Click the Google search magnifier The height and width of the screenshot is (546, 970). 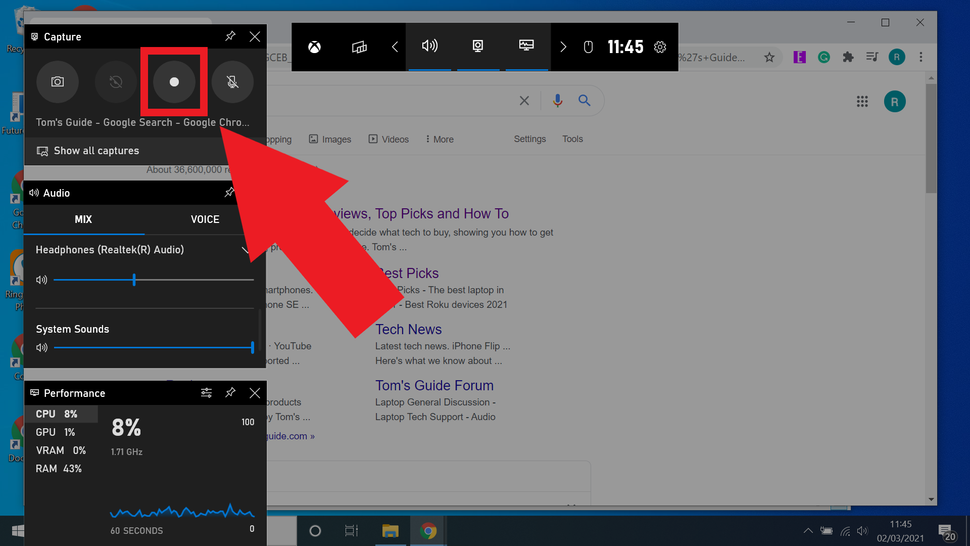584,100
